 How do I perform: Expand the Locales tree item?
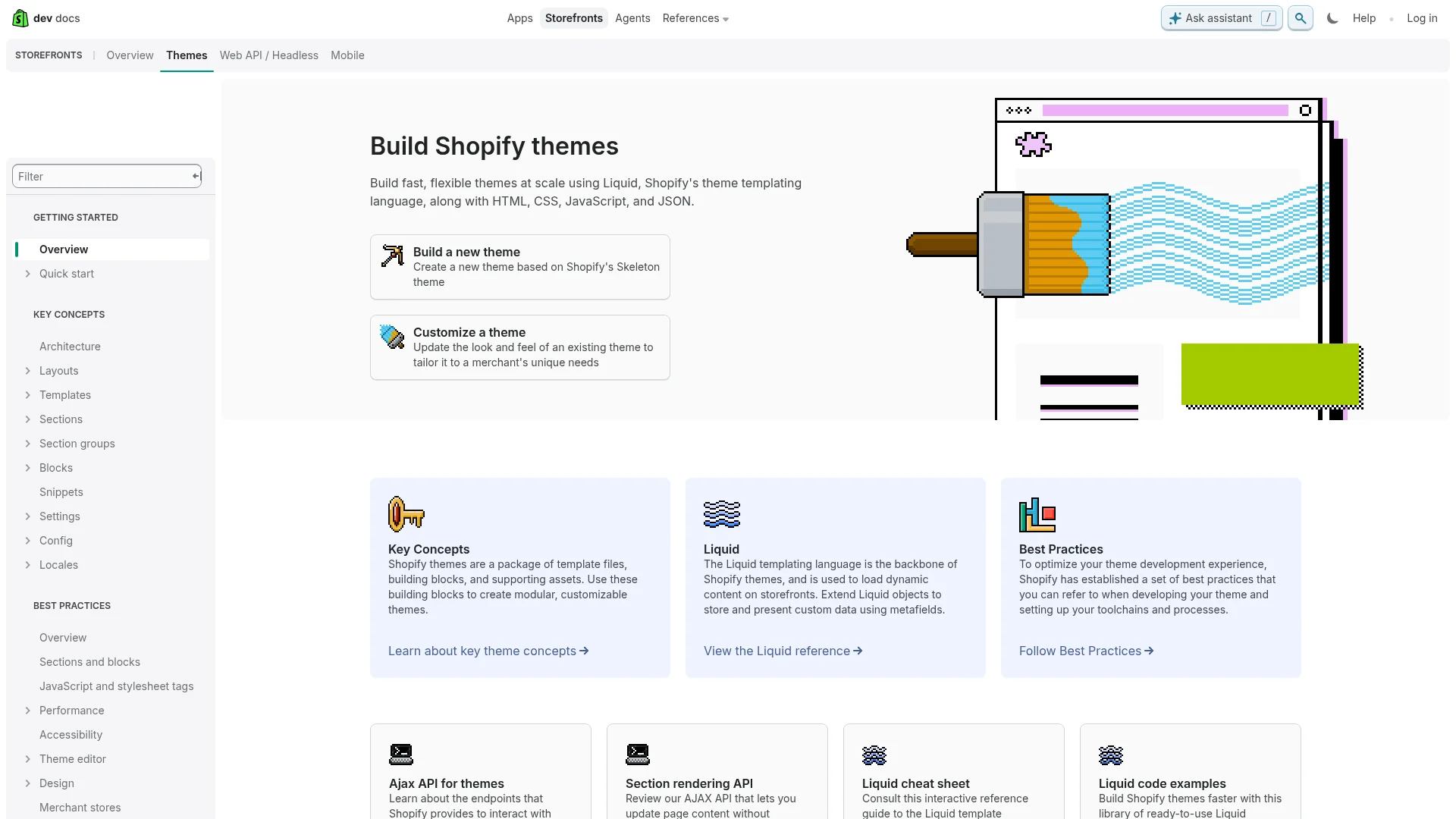tap(28, 565)
